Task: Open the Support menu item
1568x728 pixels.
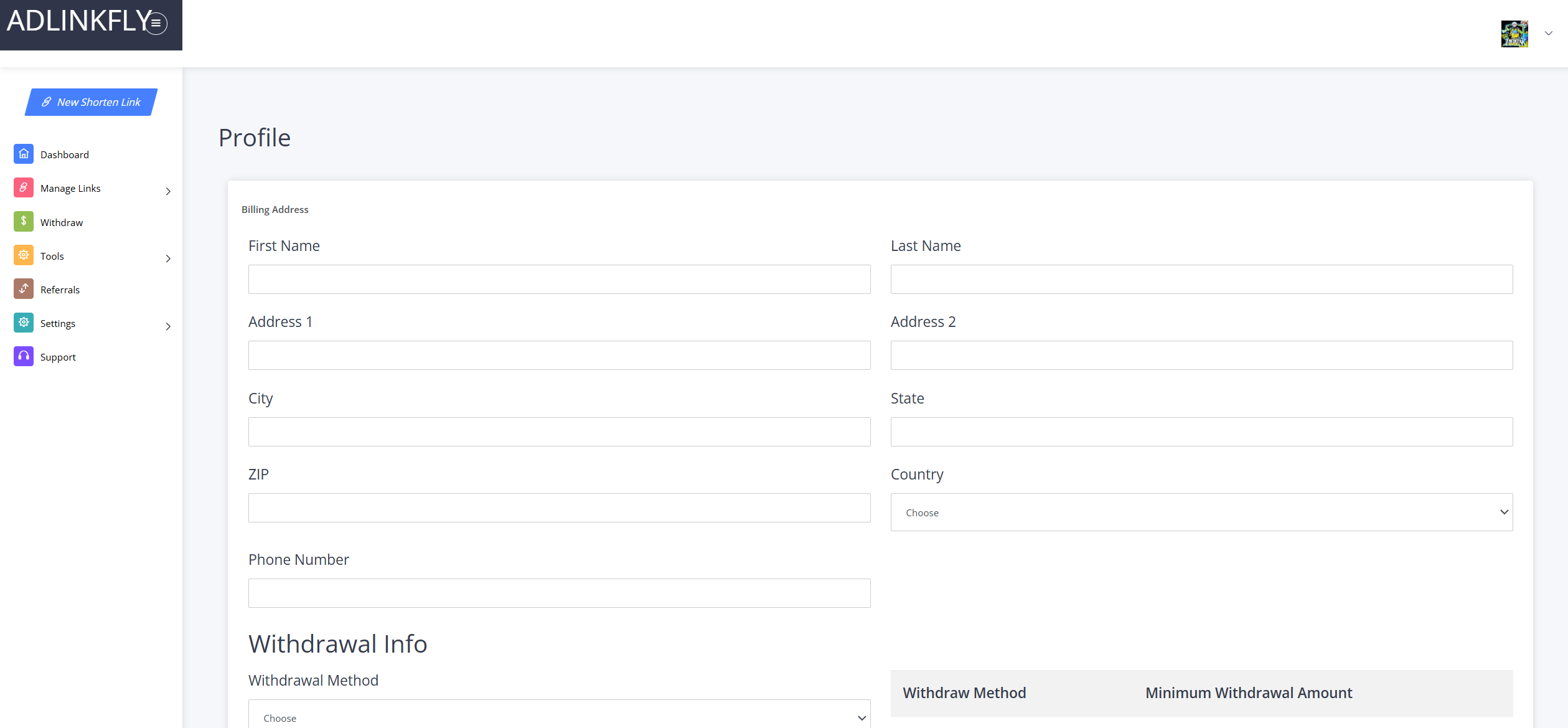Action: pyautogui.click(x=58, y=357)
